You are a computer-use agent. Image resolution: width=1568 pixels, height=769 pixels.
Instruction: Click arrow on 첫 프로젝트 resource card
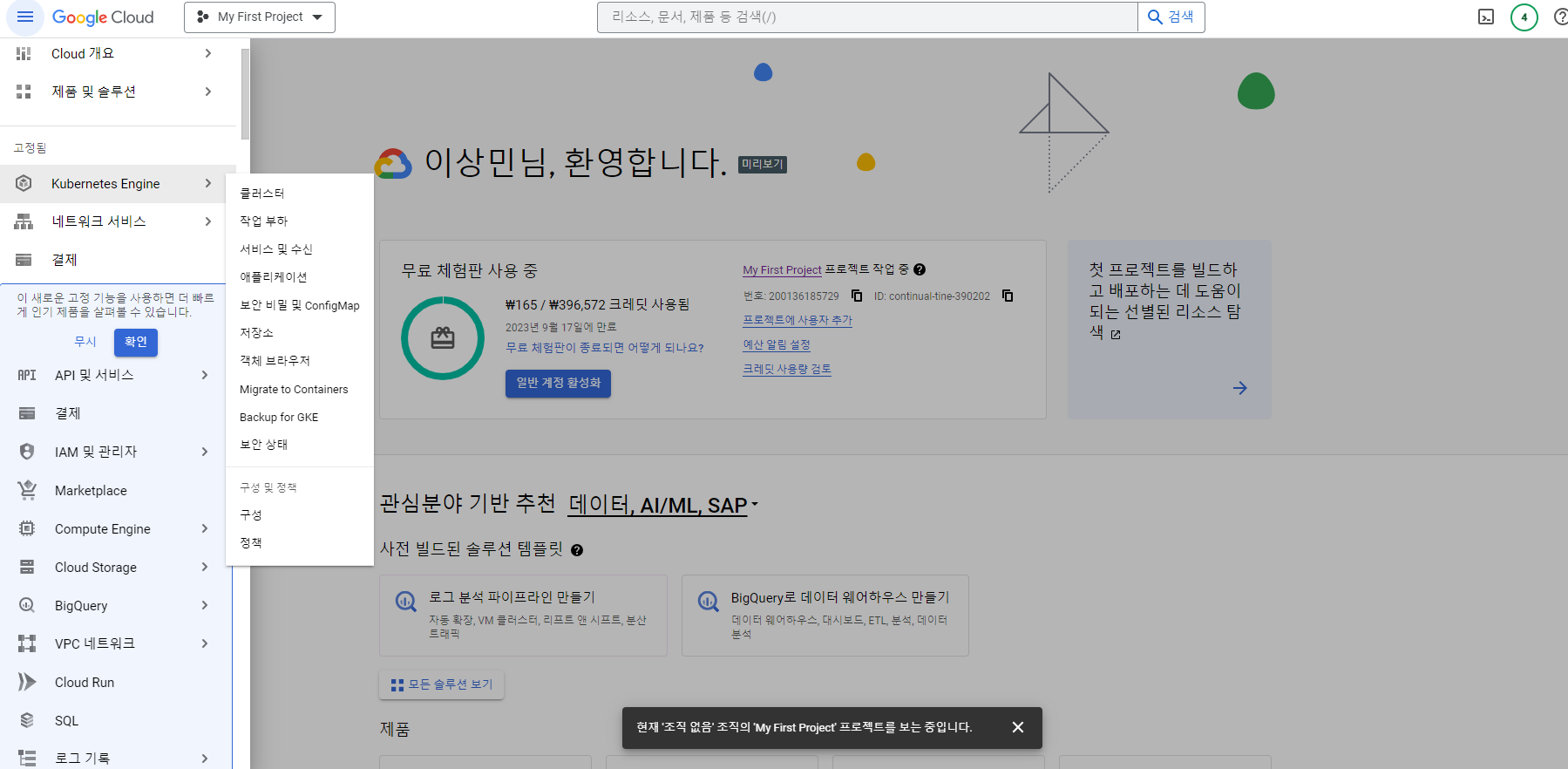click(1240, 388)
